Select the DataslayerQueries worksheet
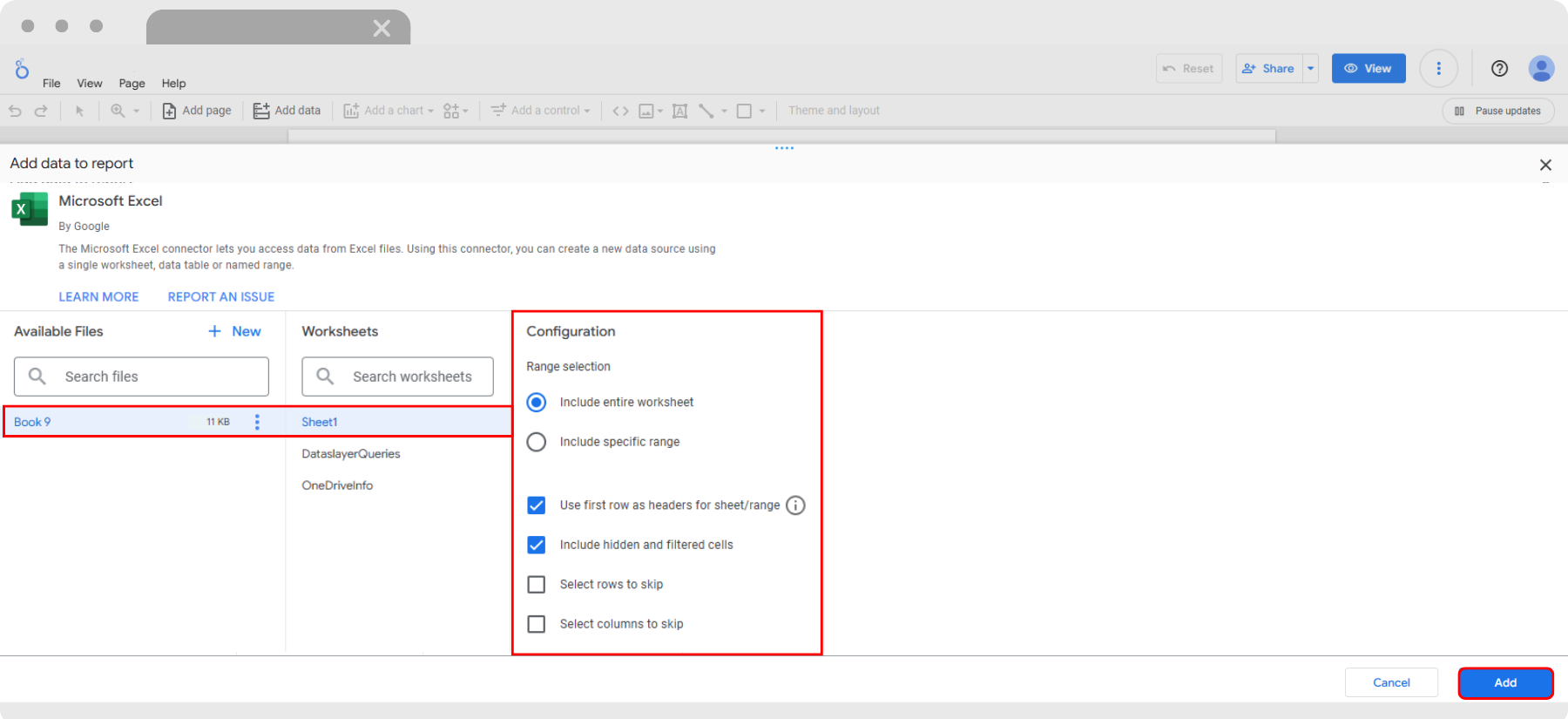The width and height of the screenshot is (1568, 719). coord(351,454)
